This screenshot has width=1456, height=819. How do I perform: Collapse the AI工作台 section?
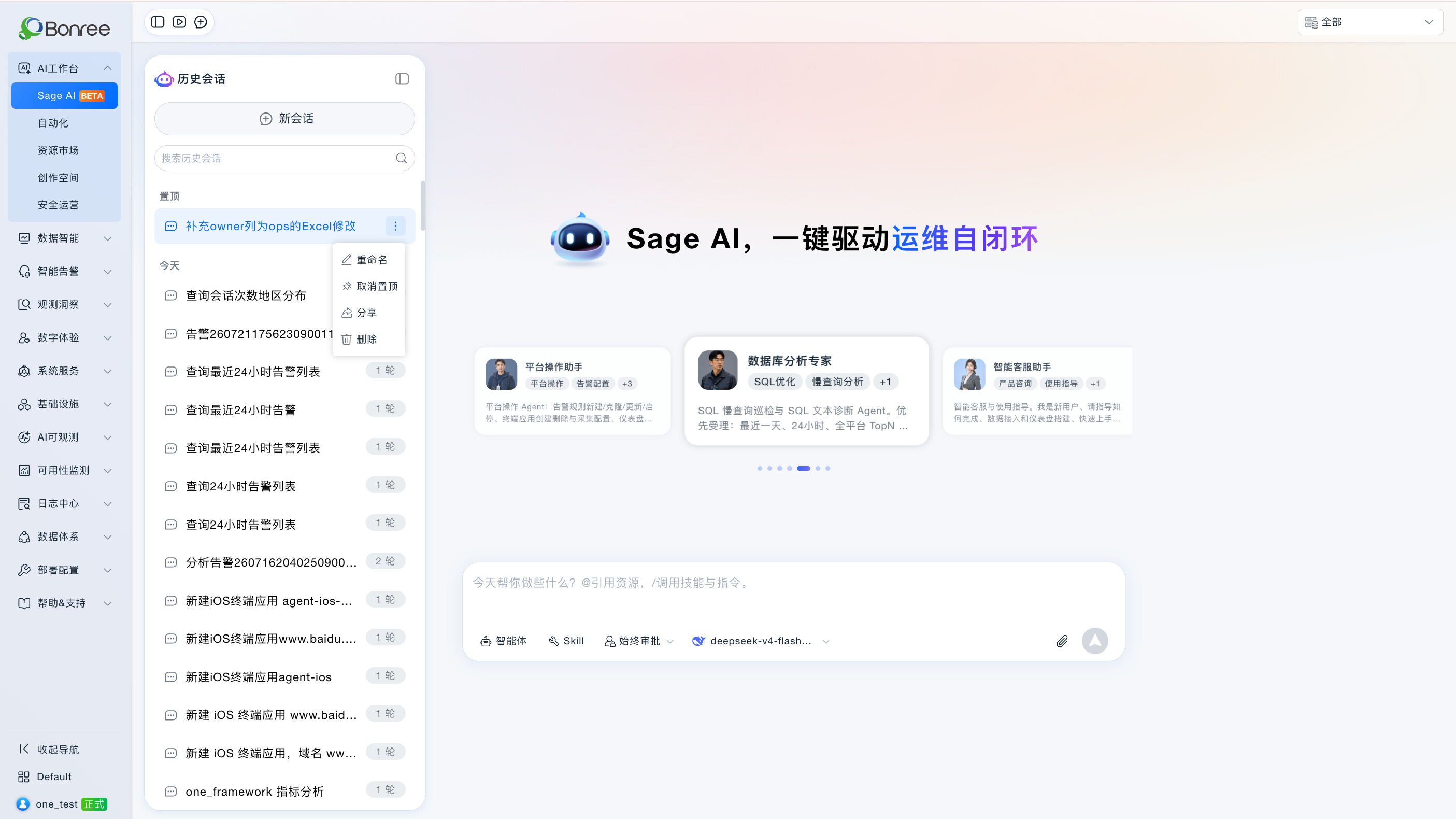click(107, 68)
